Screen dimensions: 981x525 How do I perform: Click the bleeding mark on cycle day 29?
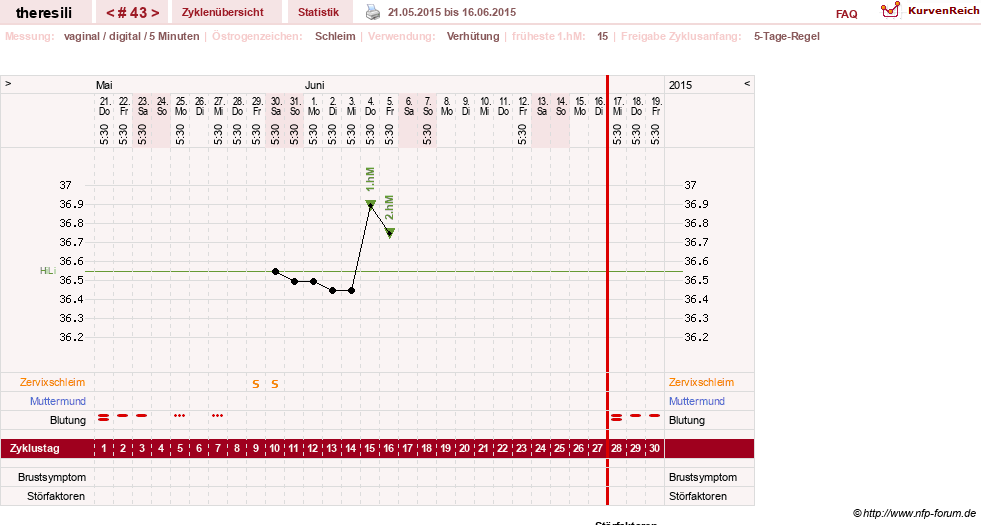pos(636,415)
